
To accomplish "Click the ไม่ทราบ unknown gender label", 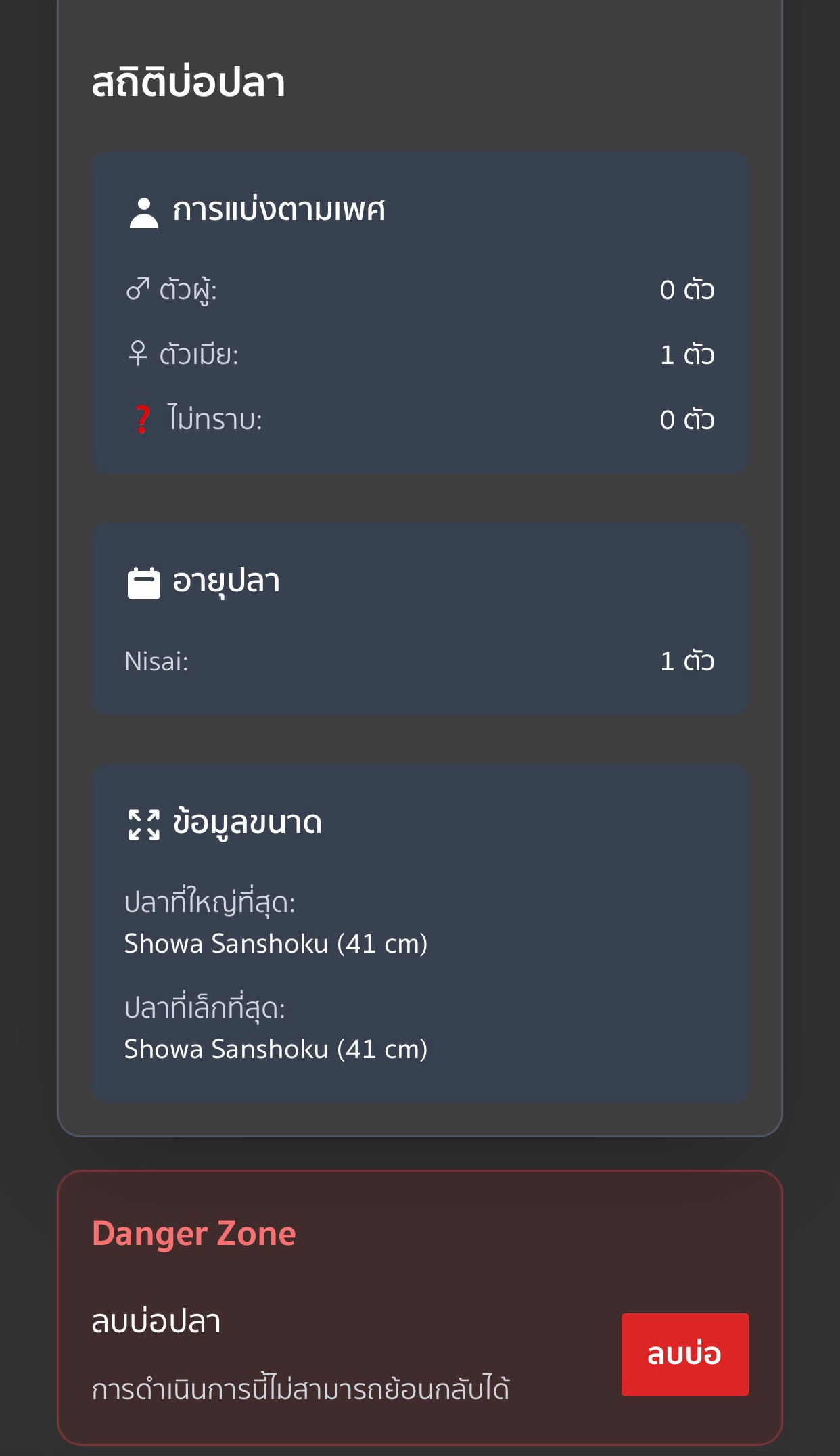I will coord(214,419).
